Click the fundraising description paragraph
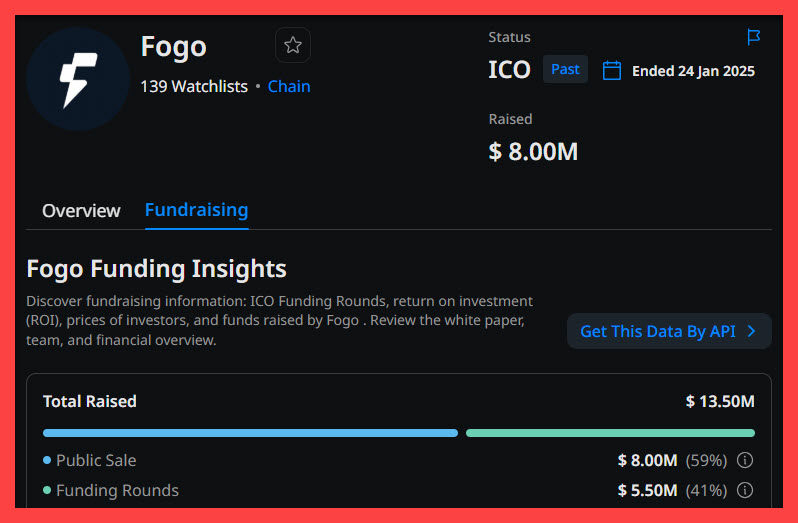 point(279,321)
